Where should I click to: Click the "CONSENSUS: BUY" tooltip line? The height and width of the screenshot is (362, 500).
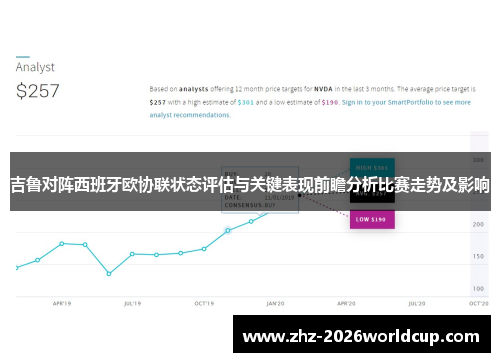pyautogui.click(x=250, y=205)
